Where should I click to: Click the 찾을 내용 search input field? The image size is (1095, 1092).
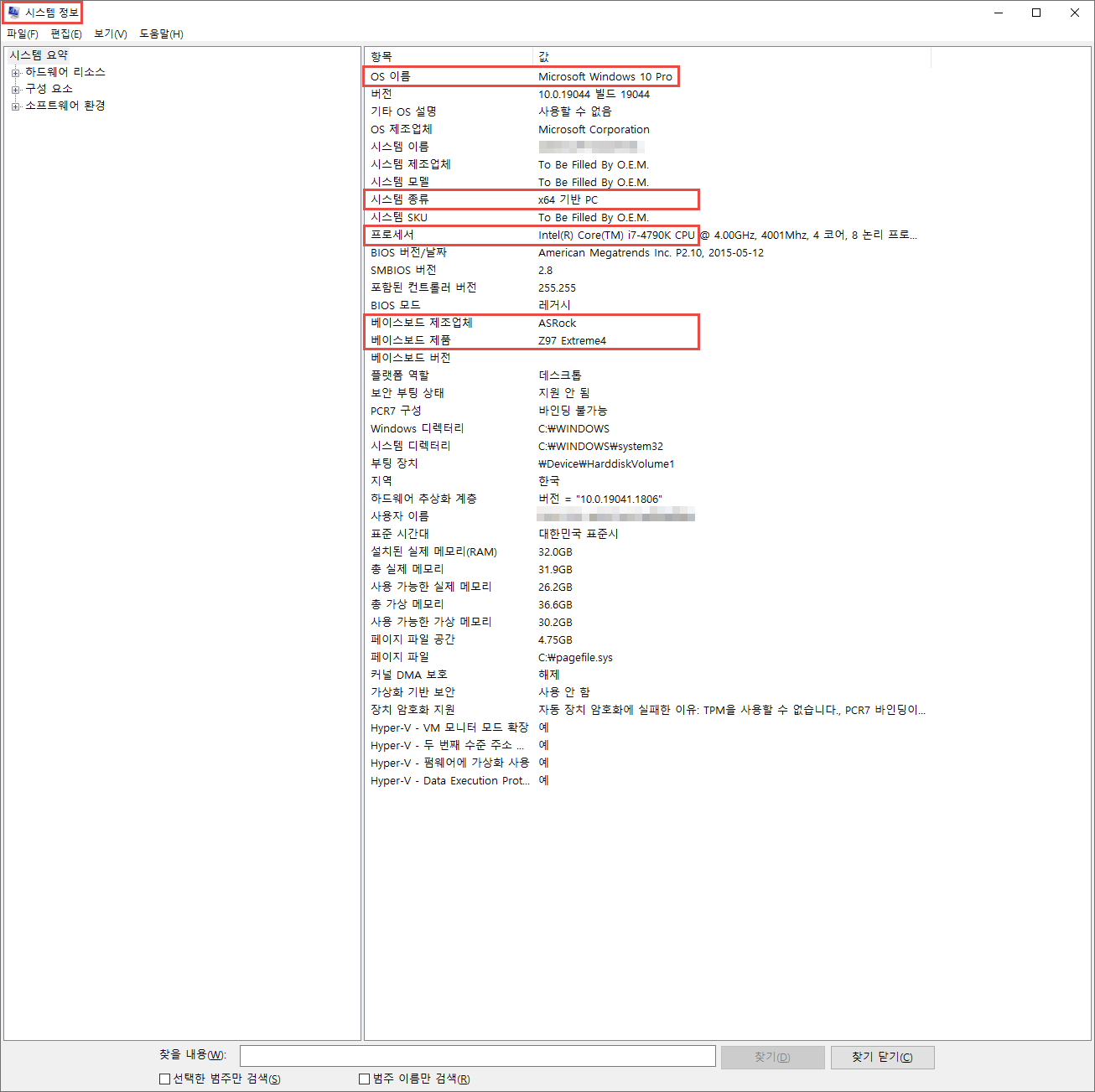coord(478,1056)
